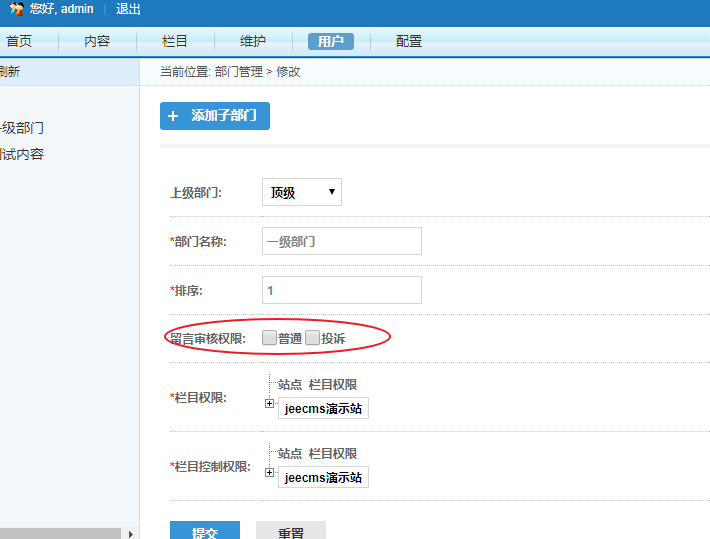Log out via 退出 link
710x539 pixels.
click(x=128, y=9)
